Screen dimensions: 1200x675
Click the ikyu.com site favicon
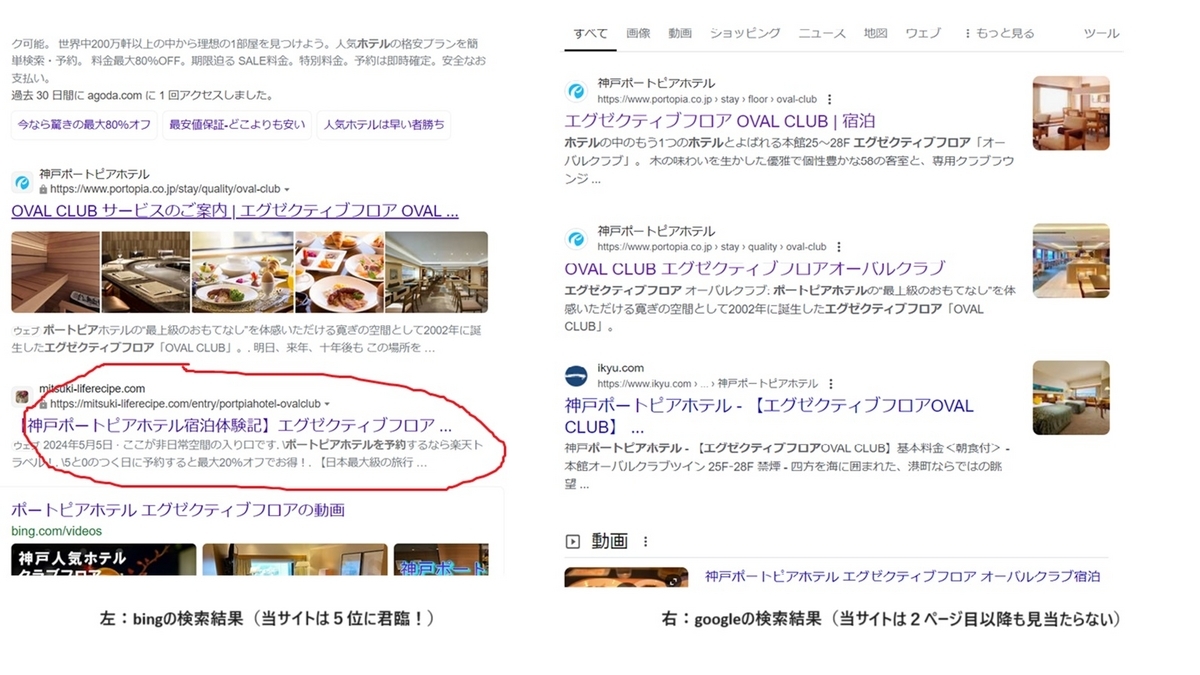pos(576,375)
